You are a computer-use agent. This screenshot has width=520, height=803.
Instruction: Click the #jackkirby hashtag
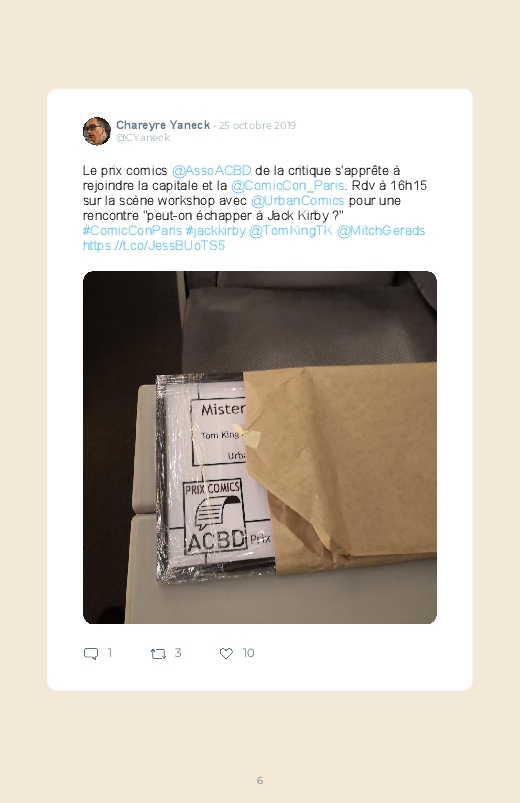click(216, 230)
